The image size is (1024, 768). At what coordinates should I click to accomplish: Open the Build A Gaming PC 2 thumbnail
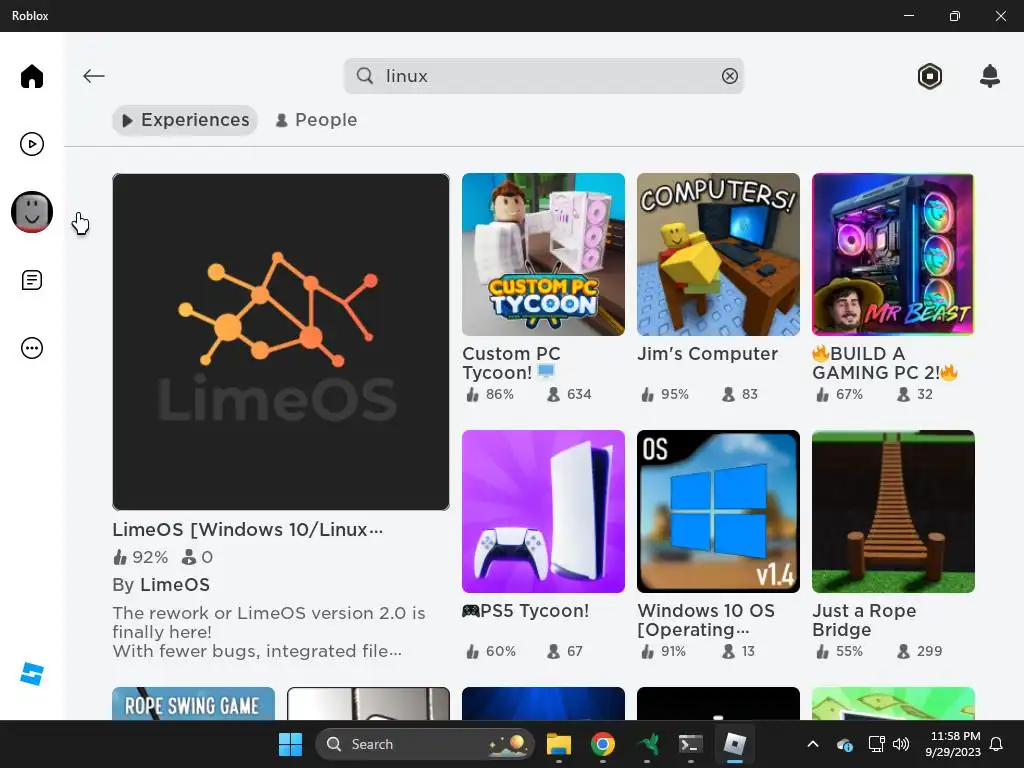pyautogui.click(x=893, y=254)
